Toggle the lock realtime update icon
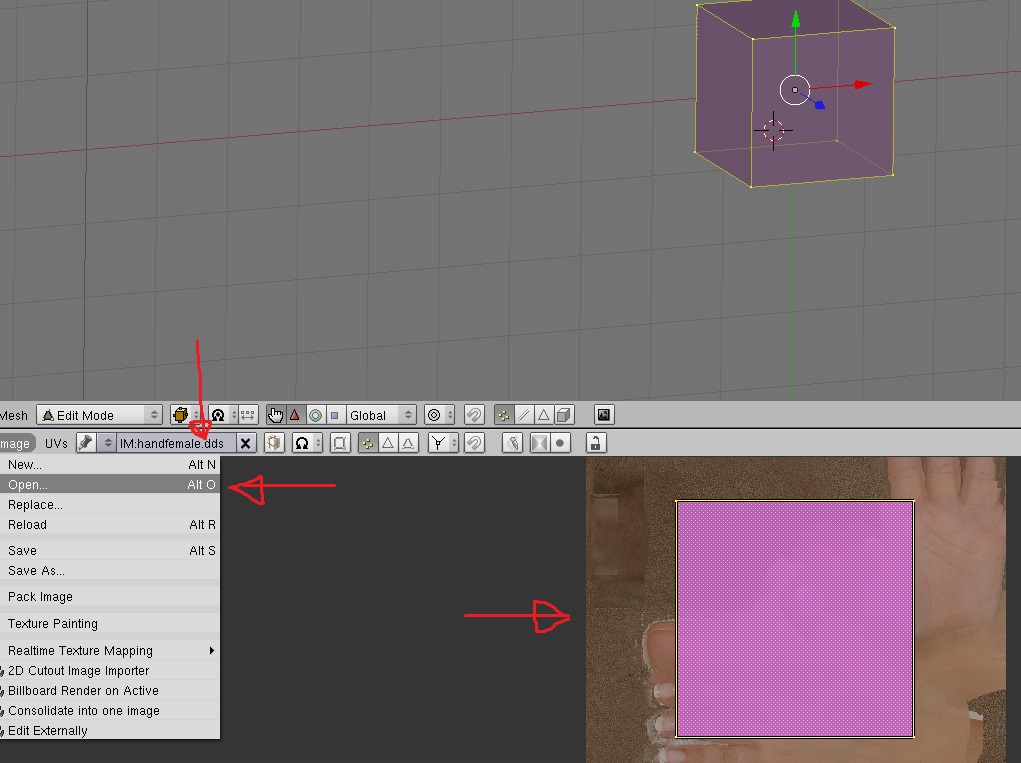This screenshot has width=1021, height=763. [595, 443]
